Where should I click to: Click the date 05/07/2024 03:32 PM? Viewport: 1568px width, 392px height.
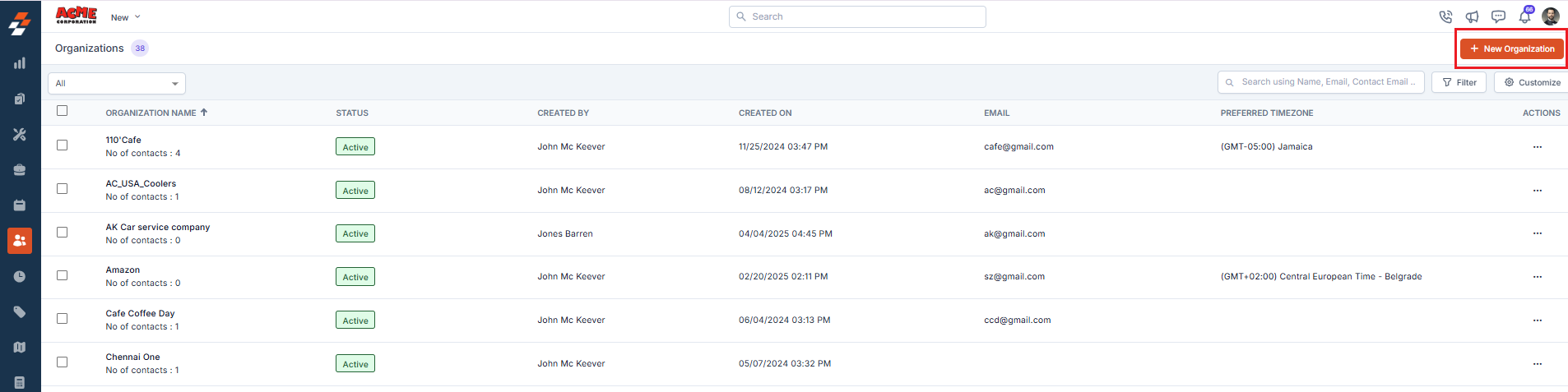tap(785, 363)
